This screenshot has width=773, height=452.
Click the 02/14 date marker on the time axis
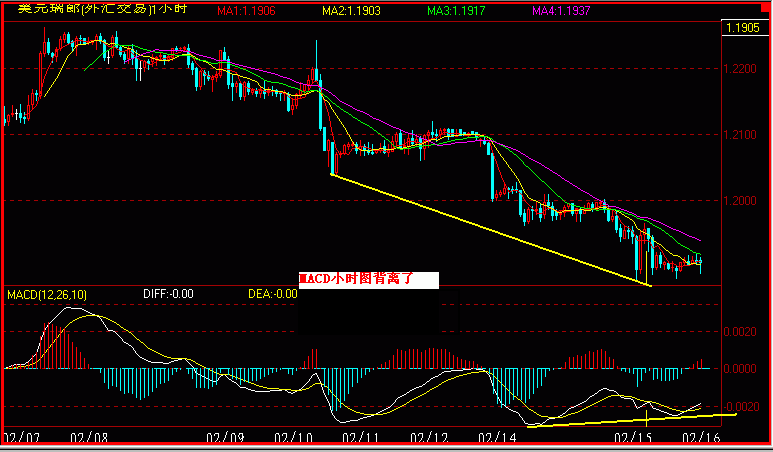click(495, 438)
